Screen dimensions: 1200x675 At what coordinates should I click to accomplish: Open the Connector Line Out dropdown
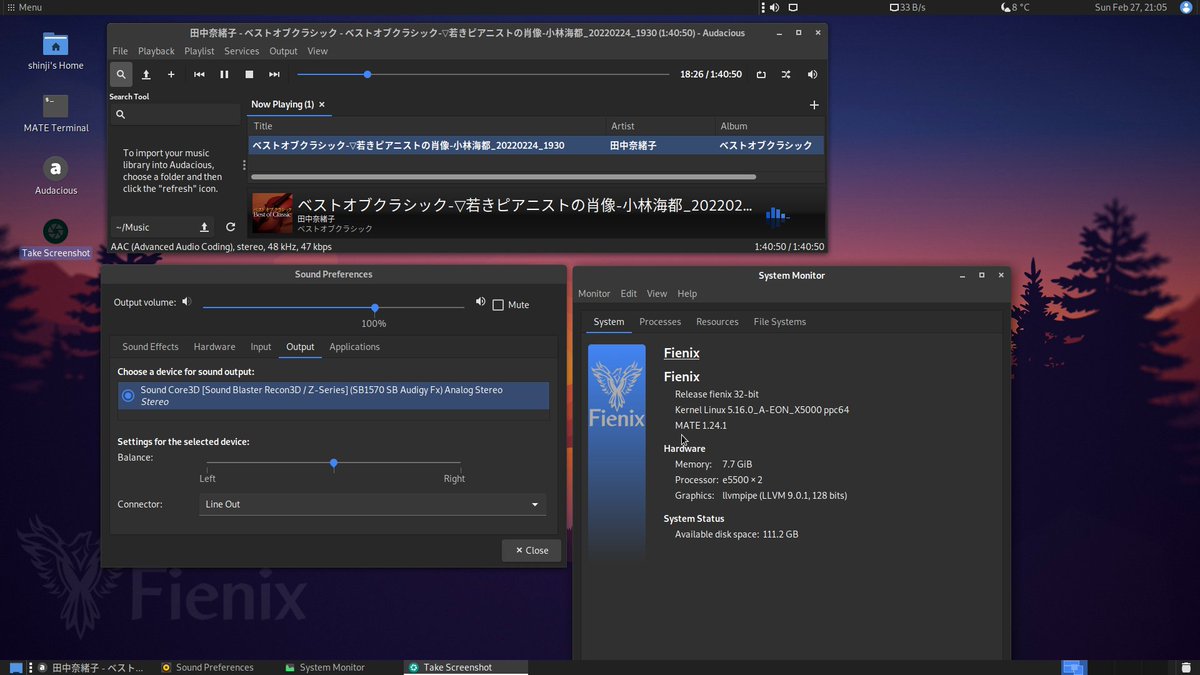click(372, 504)
